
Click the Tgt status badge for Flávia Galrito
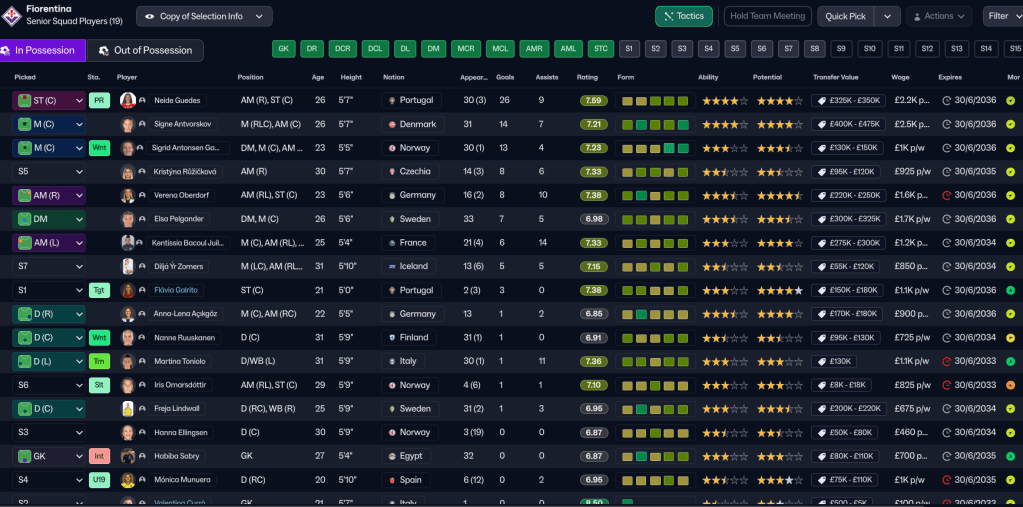click(99, 290)
